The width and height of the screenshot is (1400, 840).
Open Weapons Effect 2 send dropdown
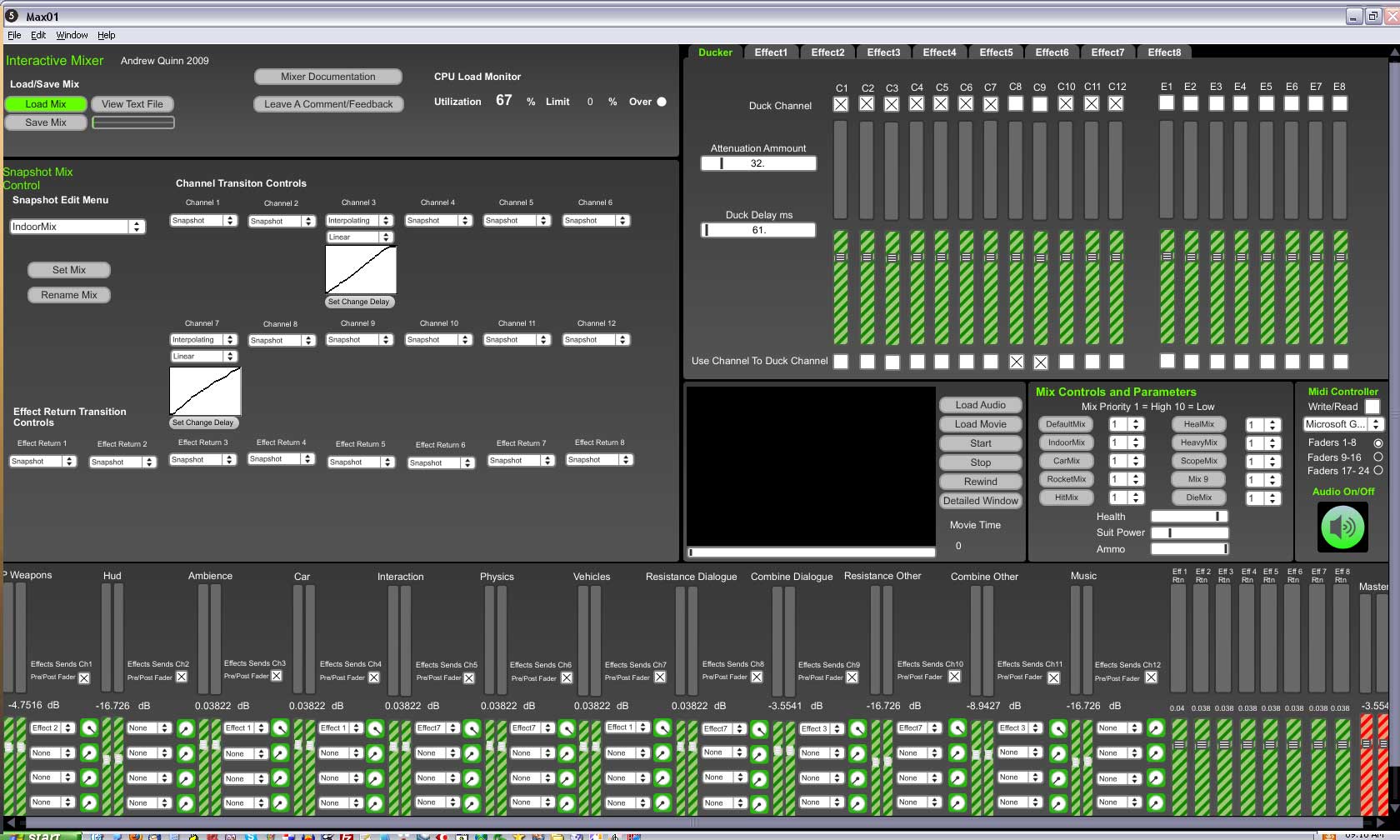(x=52, y=728)
